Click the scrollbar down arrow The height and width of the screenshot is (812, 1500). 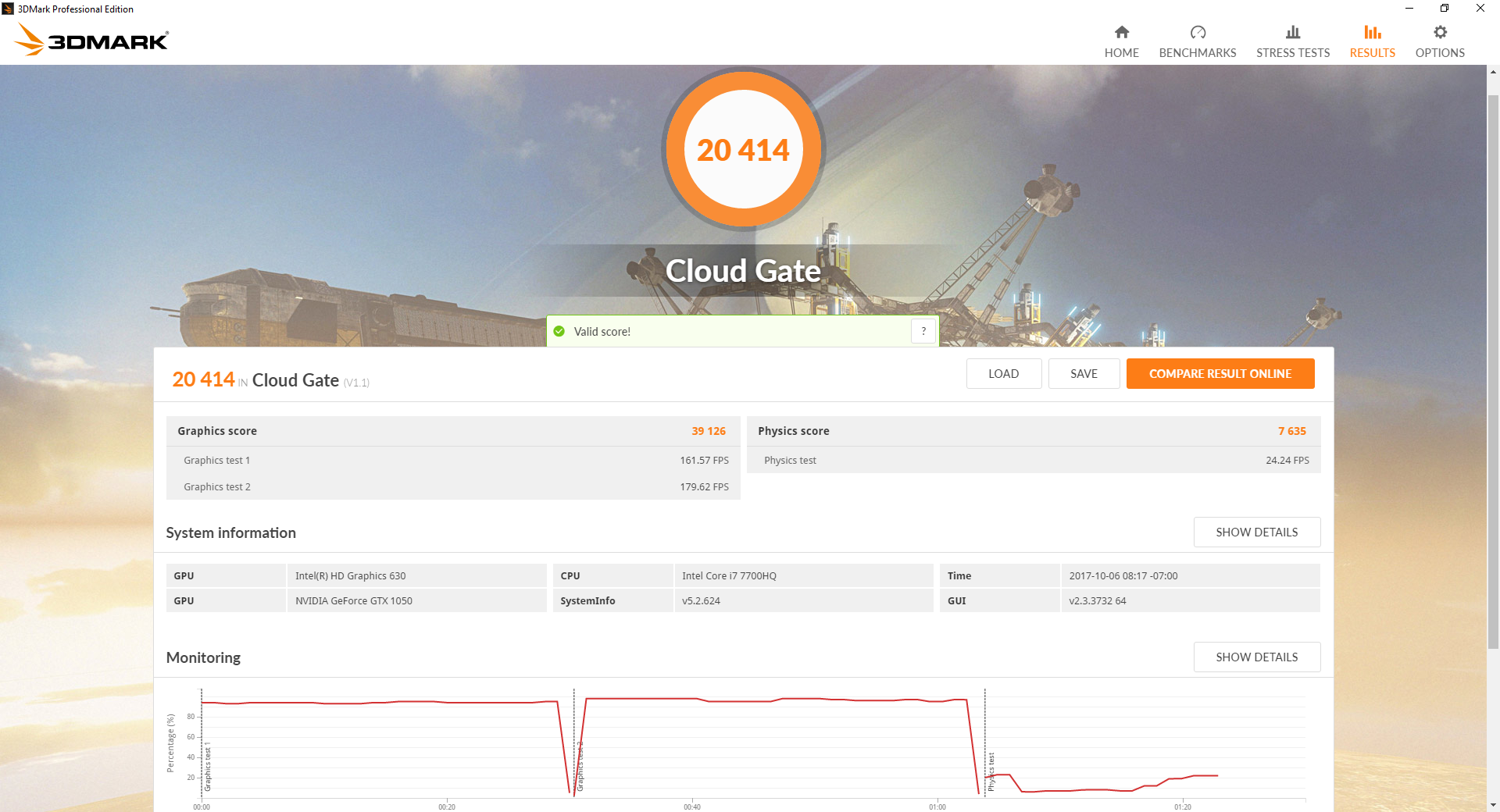click(x=1493, y=804)
